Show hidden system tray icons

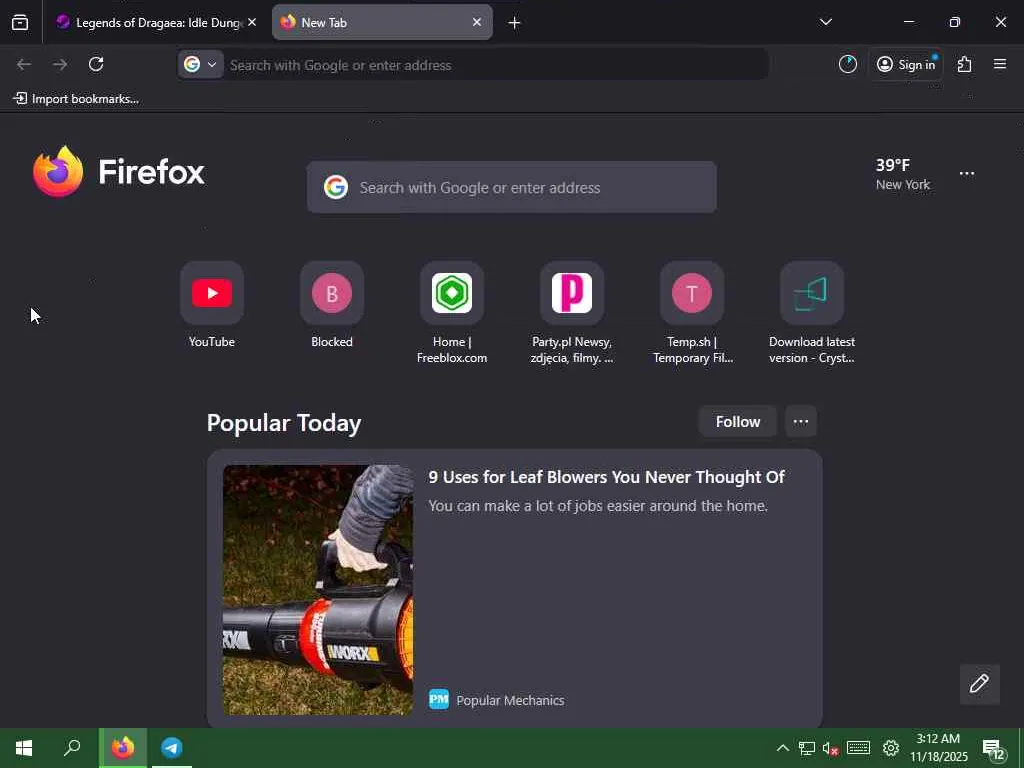[x=782, y=748]
